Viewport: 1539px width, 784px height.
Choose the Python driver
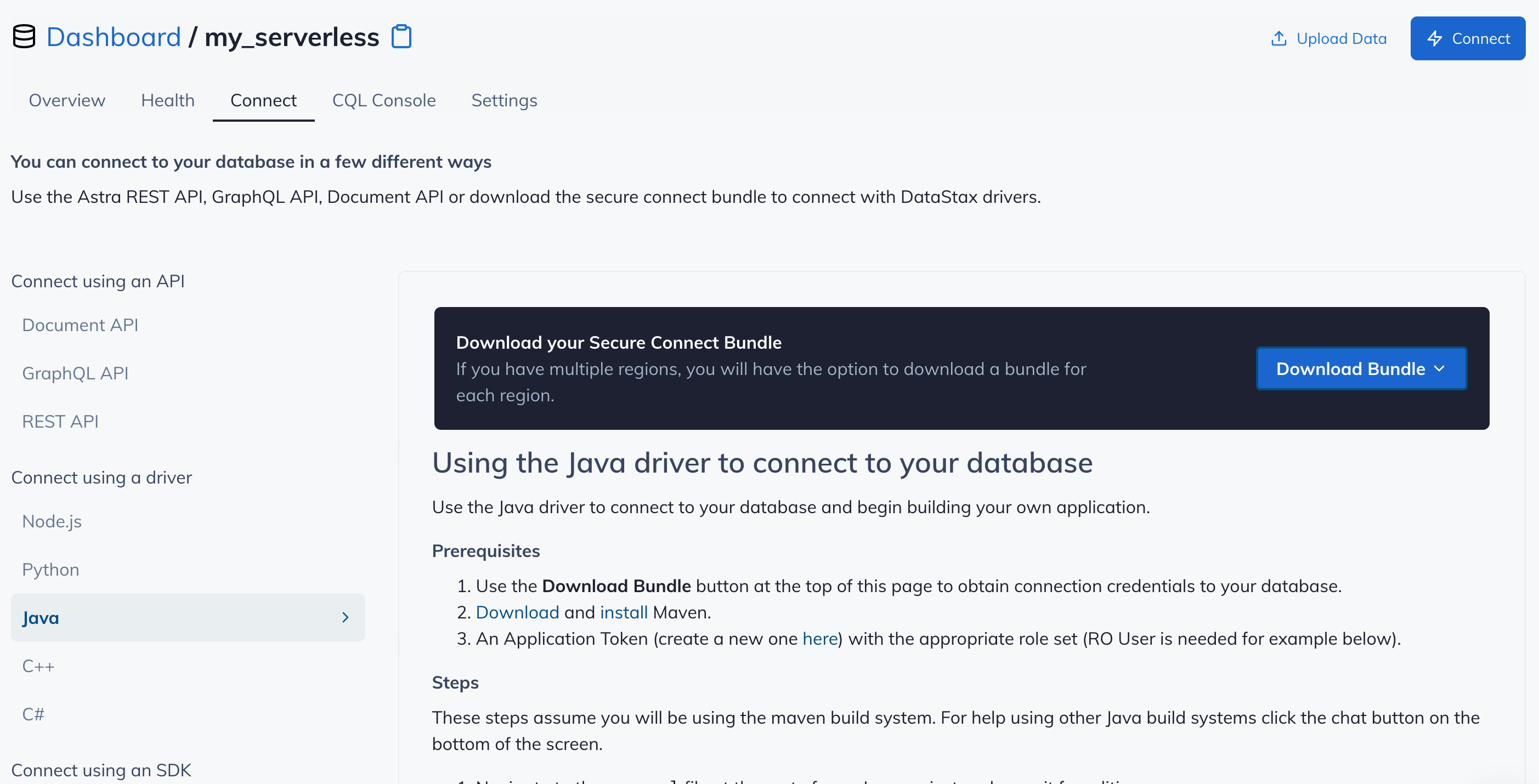pos(51,570)
